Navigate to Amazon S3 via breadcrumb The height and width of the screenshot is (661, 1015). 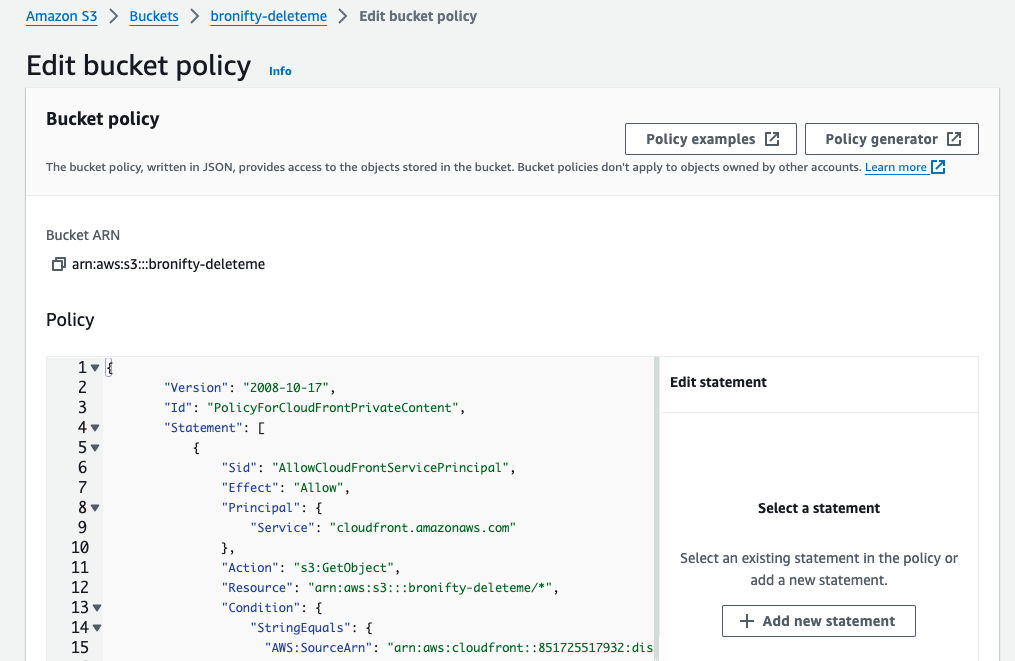click(61, 16)
